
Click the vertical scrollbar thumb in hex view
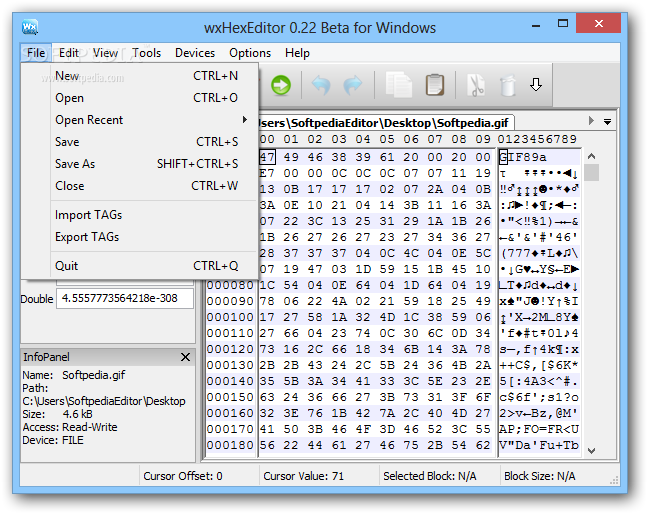[x=592, y=172]
